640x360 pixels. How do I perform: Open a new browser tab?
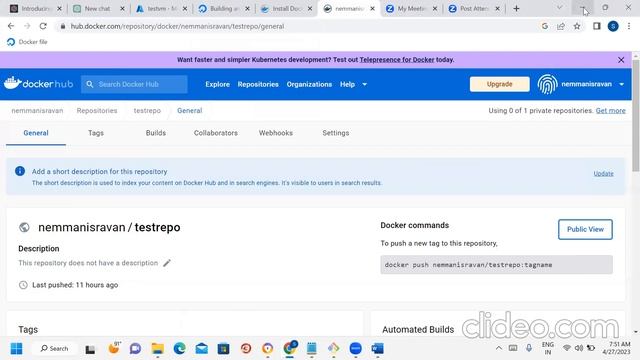click(516, 9)
